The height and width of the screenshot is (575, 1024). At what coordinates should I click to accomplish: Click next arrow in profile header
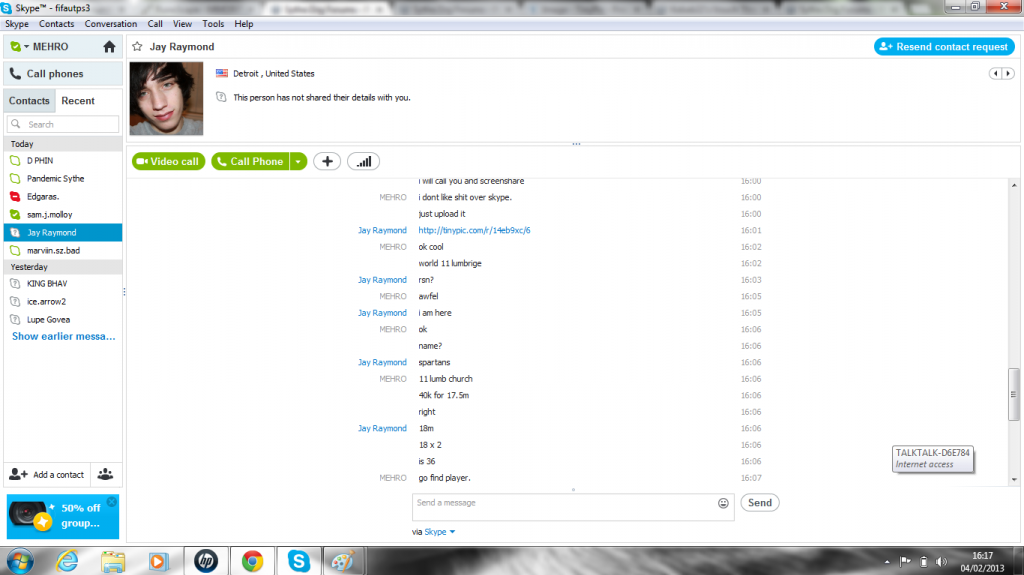(1008, 74)
